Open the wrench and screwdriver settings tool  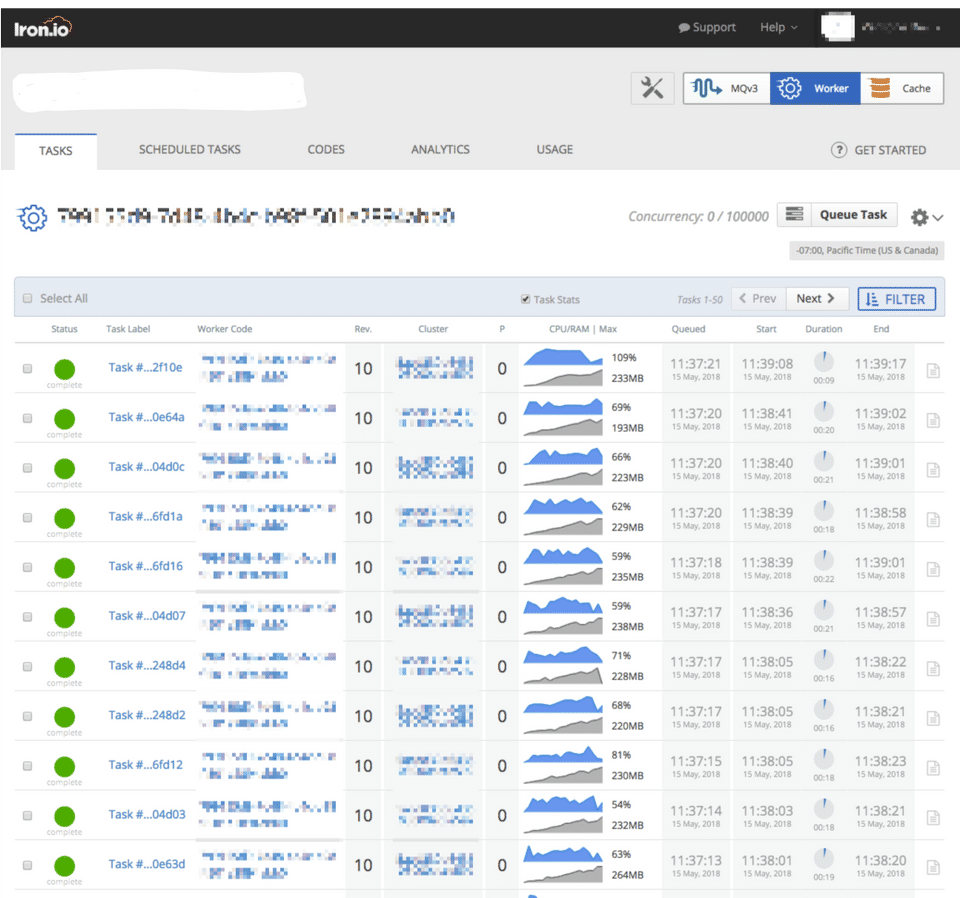652,88
